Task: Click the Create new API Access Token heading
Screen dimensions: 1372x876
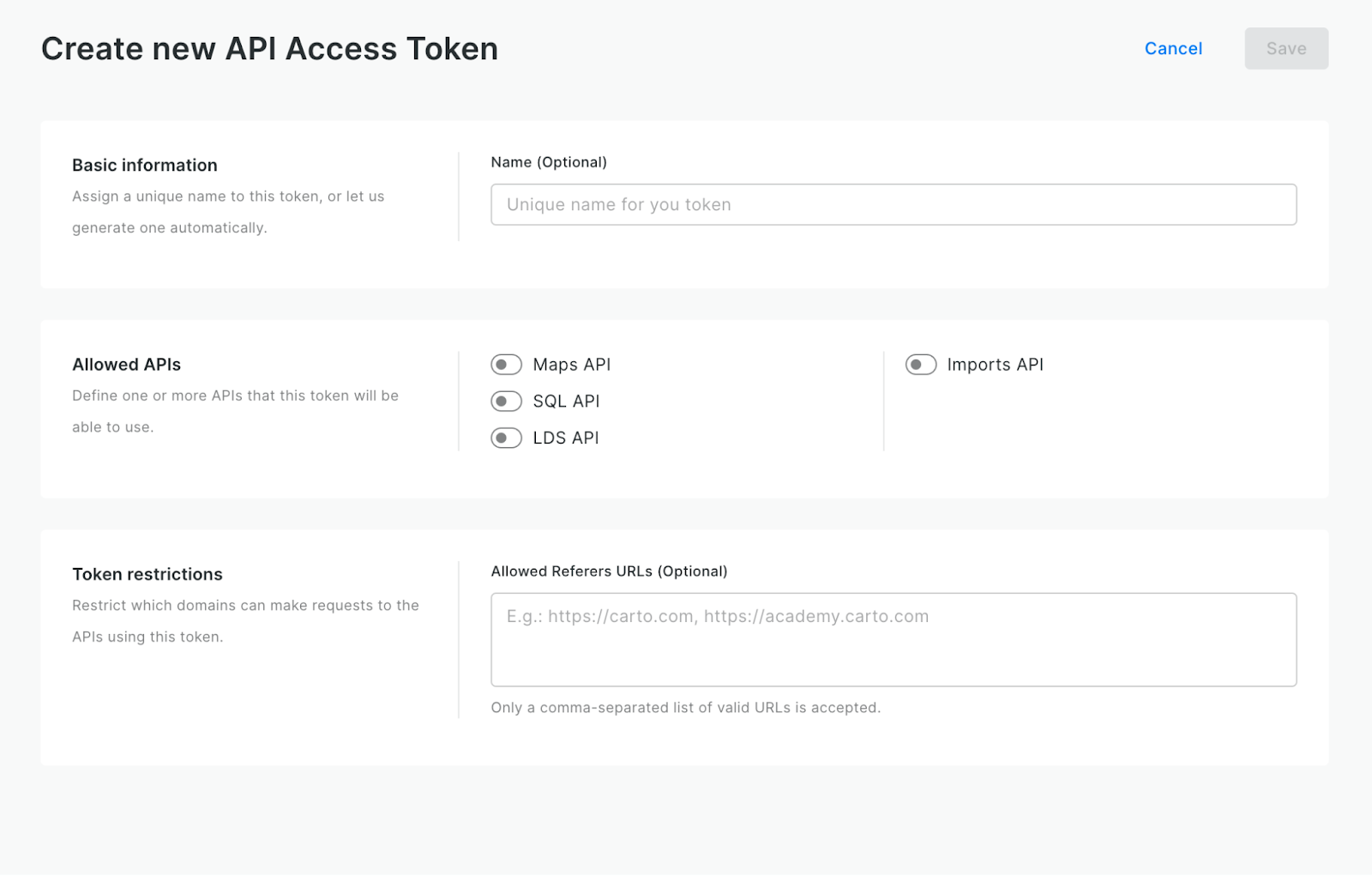Action: tap(269, 49)
